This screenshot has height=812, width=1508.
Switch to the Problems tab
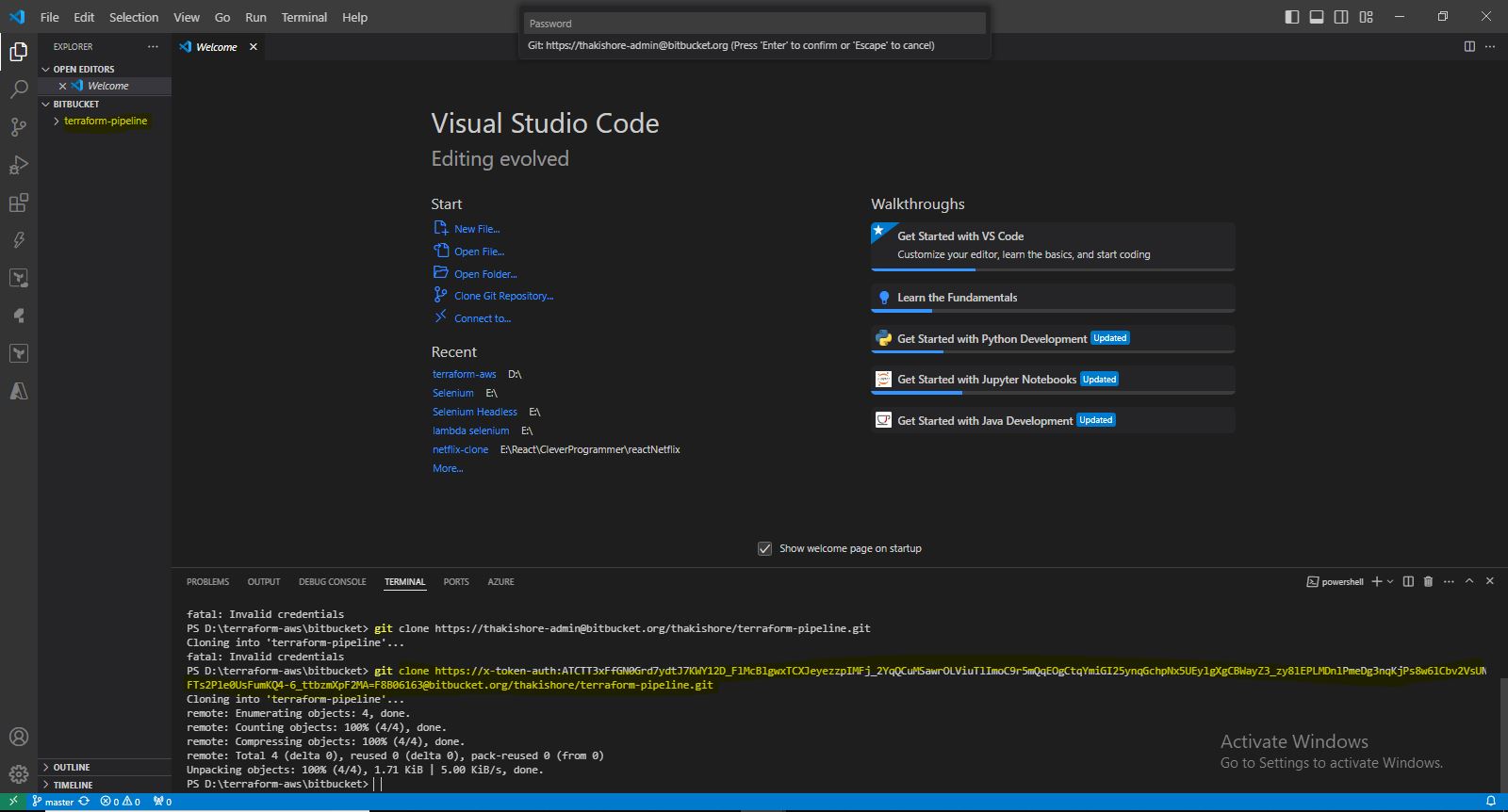coord(207,581)
